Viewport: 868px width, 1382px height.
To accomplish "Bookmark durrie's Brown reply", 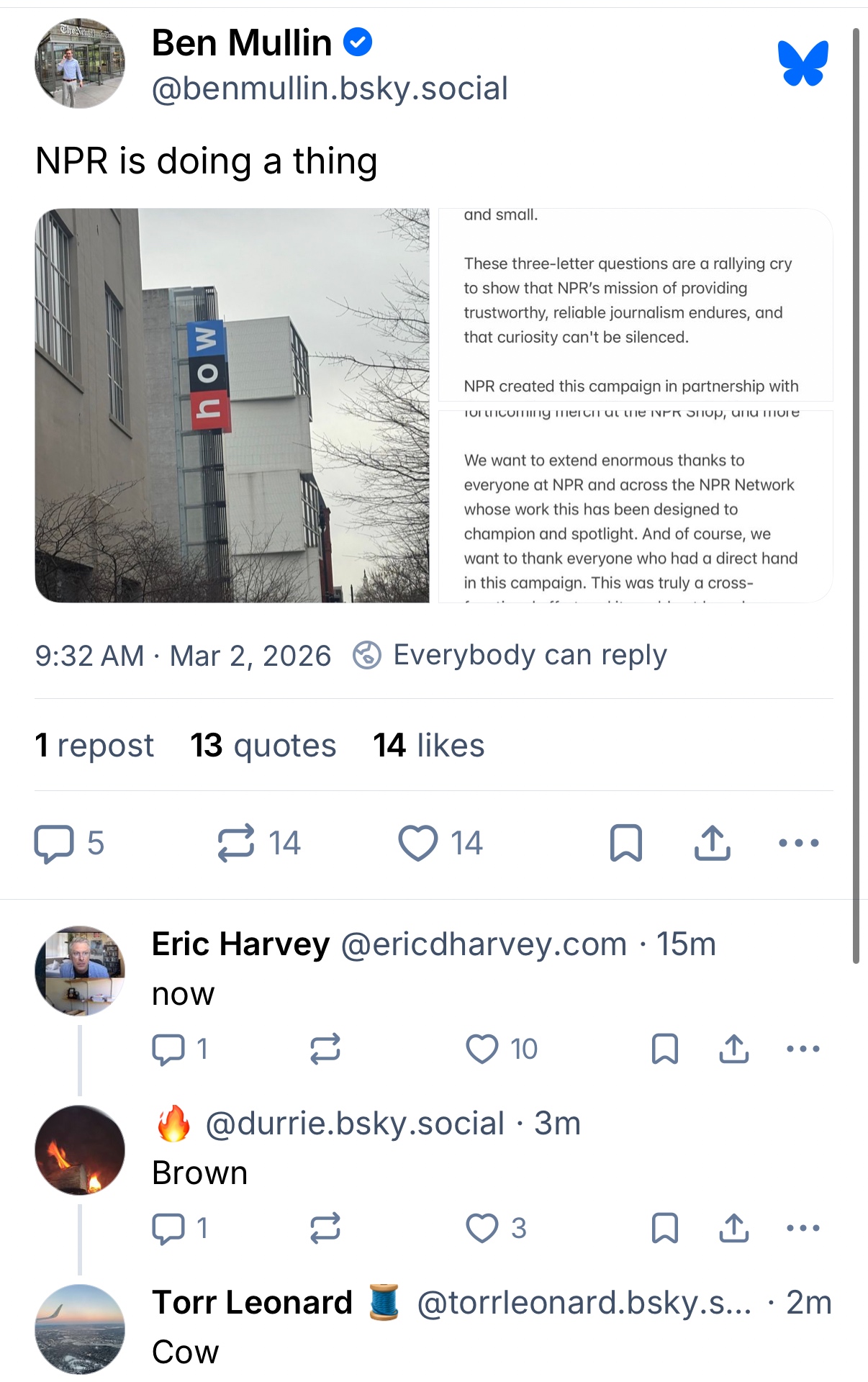I will click(665, 1228).
